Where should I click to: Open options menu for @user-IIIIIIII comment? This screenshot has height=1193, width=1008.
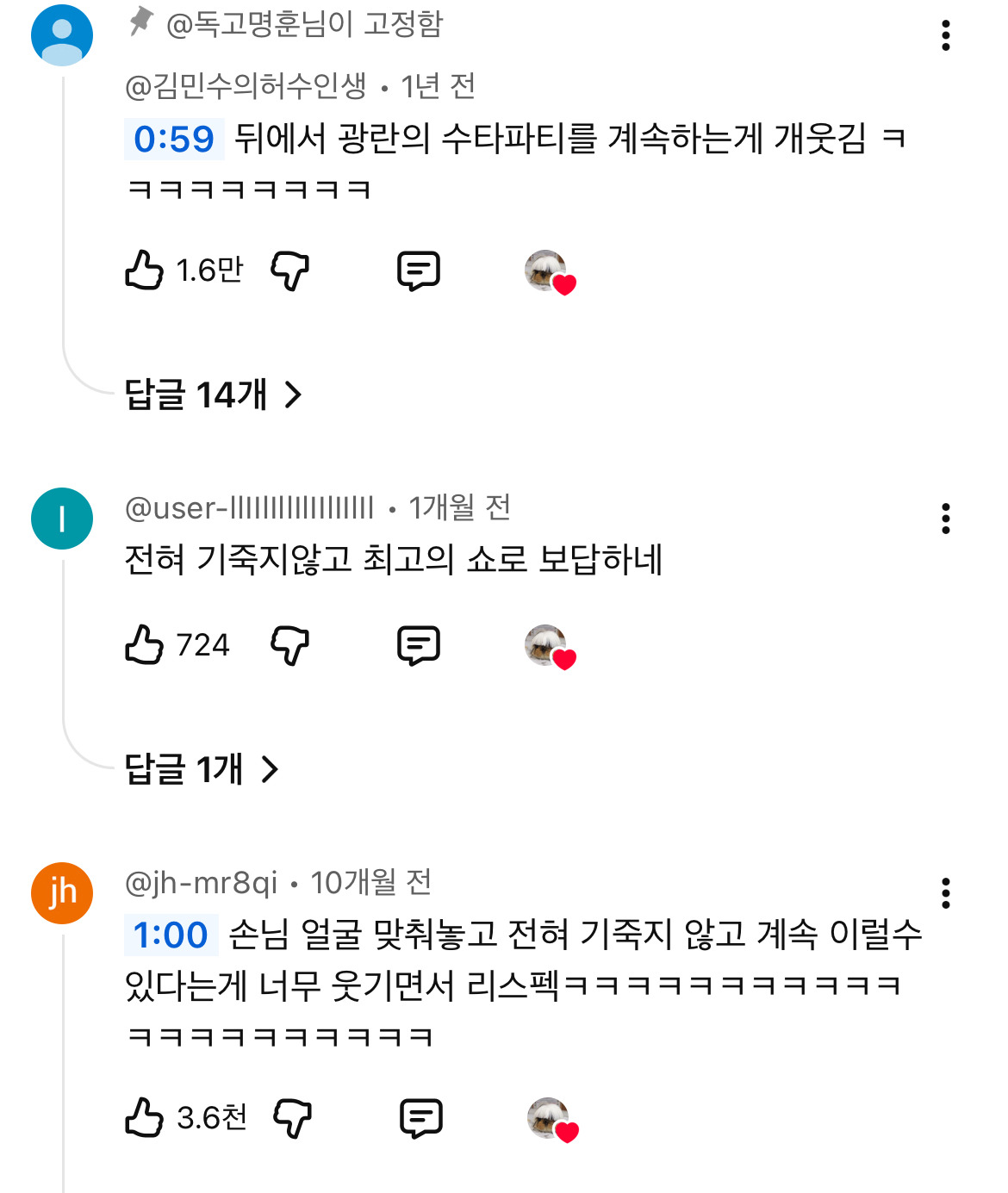[x=946, y=519]
